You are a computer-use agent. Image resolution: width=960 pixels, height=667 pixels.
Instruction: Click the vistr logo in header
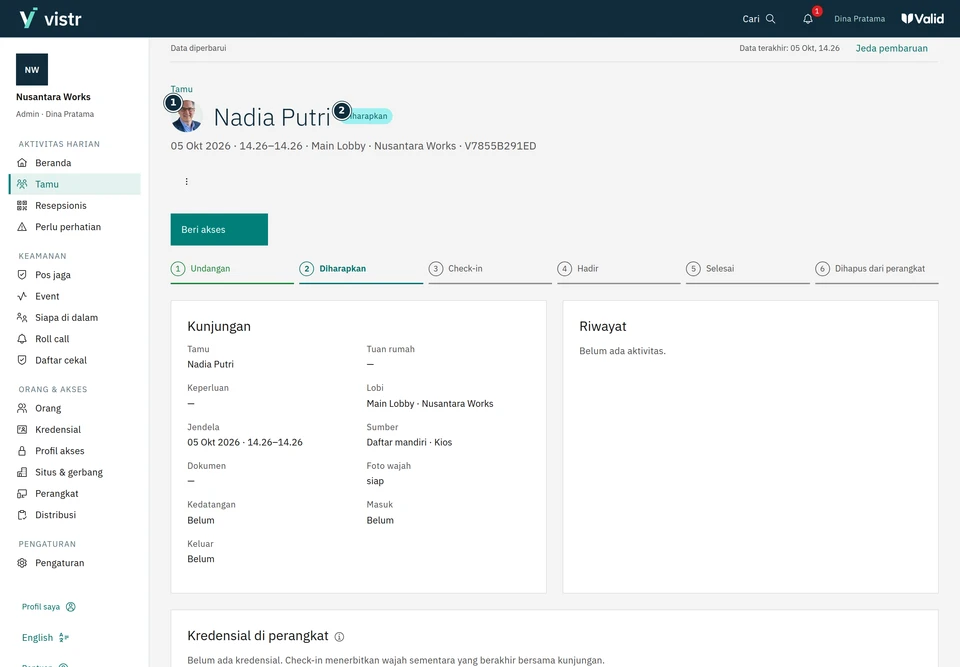(50, 18)
